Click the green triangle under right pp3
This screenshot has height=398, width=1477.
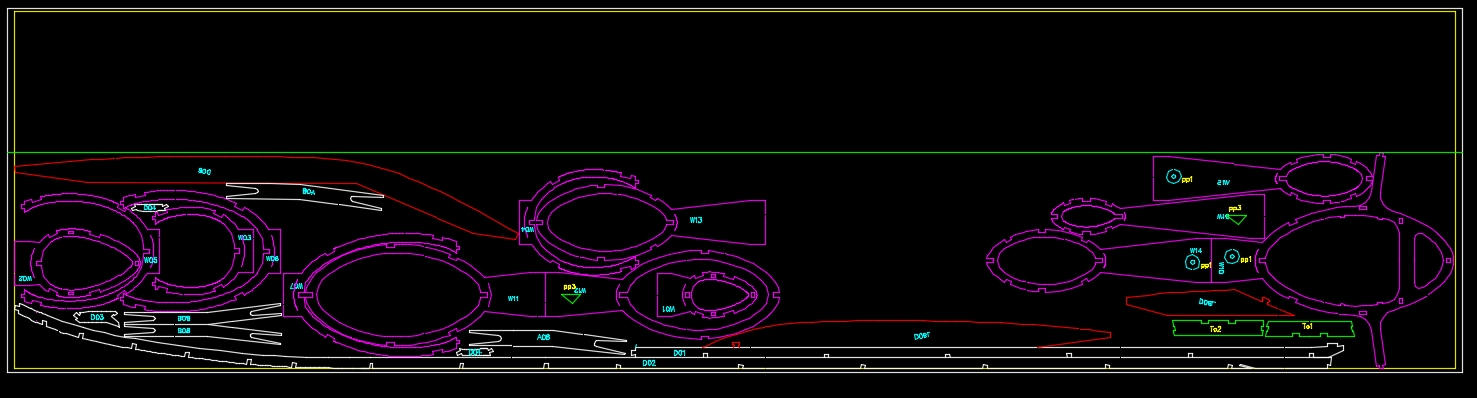1237,219
